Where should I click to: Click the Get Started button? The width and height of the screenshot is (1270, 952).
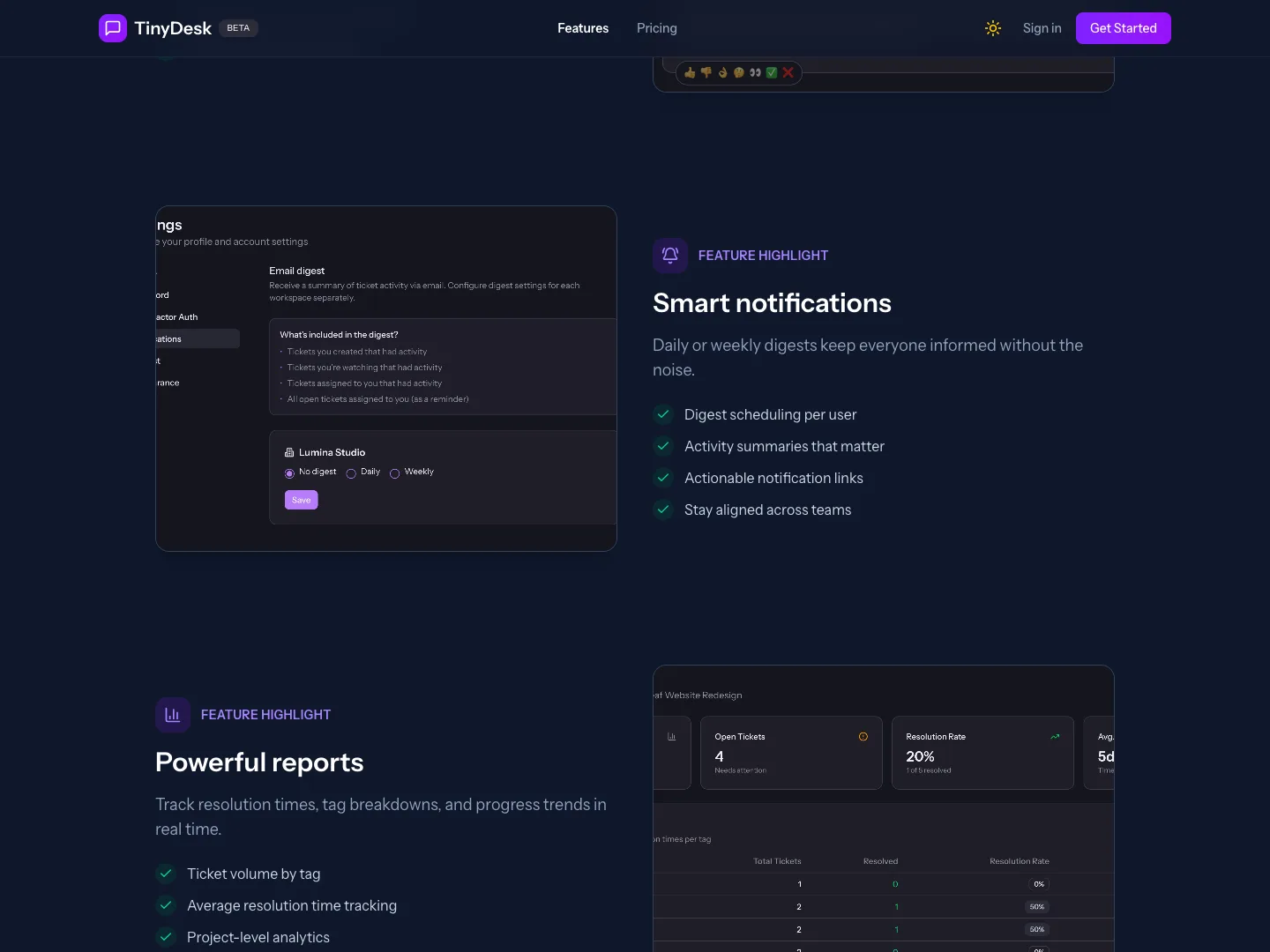1124,28
